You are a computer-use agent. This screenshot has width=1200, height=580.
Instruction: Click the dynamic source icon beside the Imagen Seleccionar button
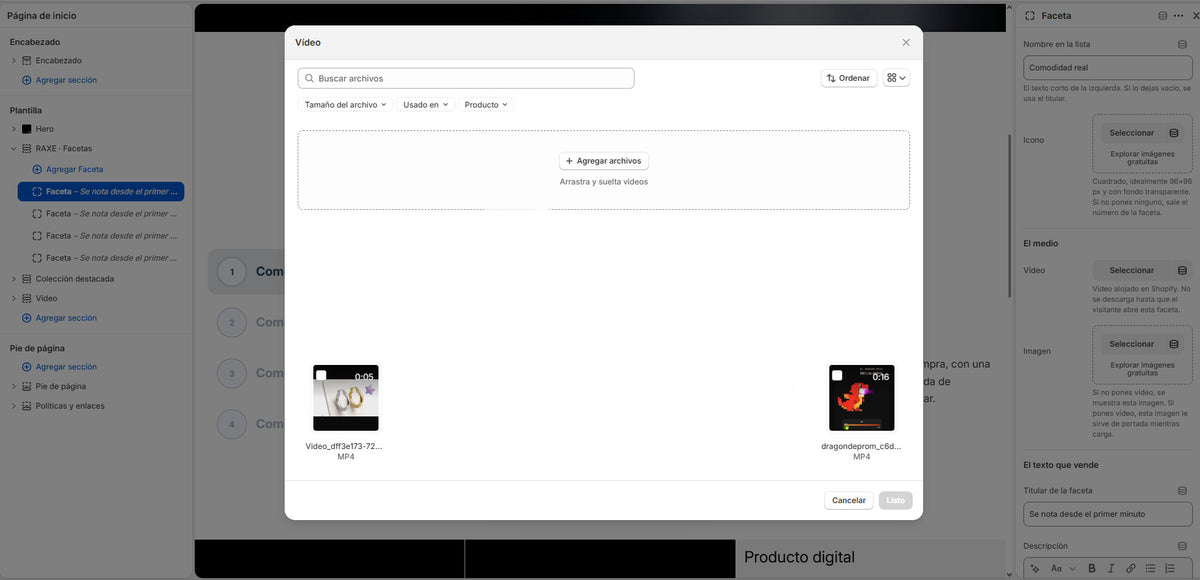coord(1174,344)
